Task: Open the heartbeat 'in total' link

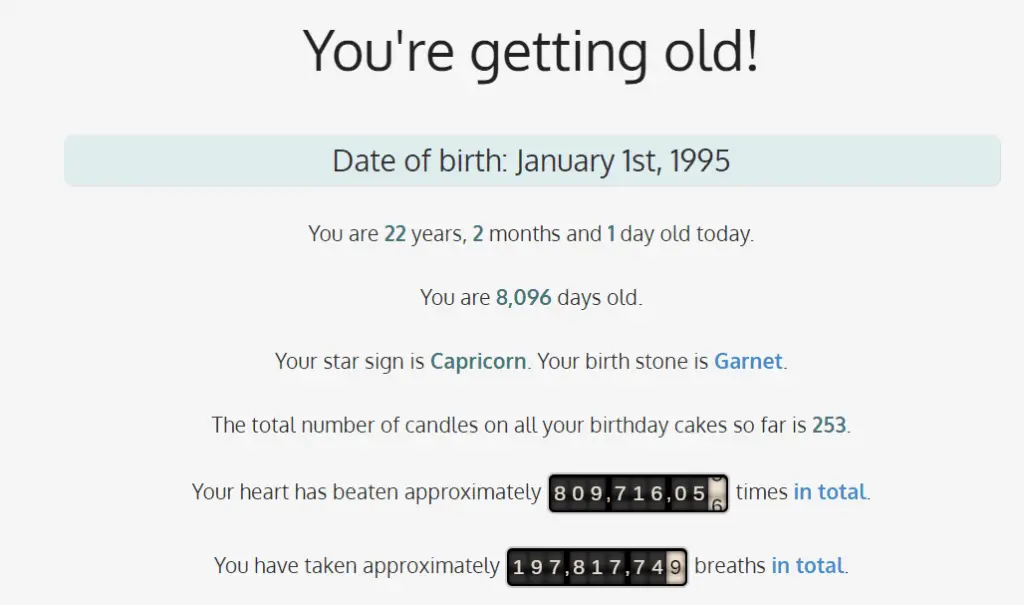Action: (829, 491)
